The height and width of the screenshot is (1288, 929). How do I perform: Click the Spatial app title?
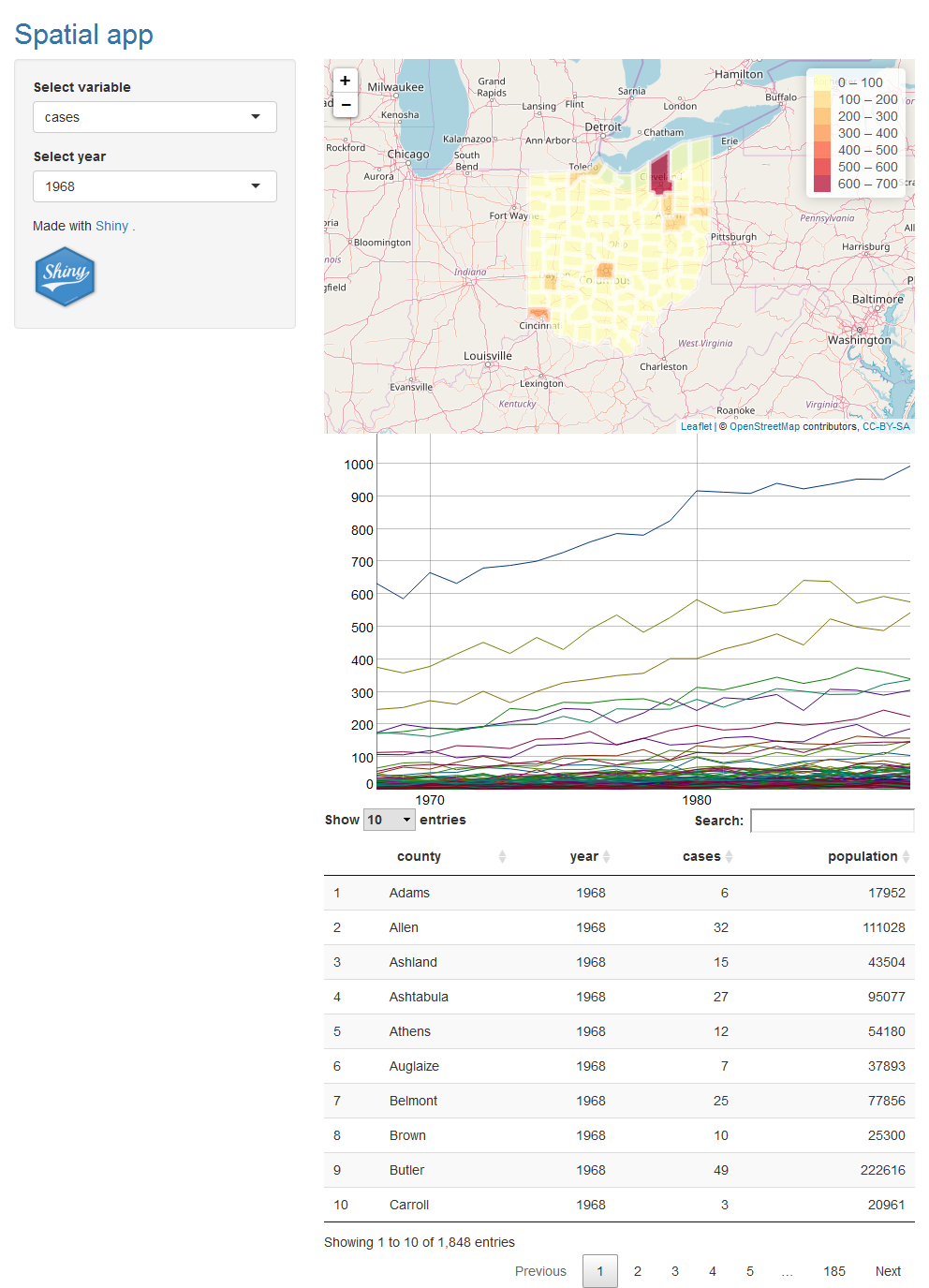[84, 35]
